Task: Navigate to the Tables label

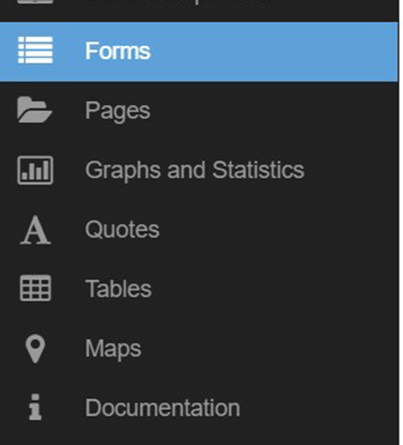Action: [x=118, y=288]
